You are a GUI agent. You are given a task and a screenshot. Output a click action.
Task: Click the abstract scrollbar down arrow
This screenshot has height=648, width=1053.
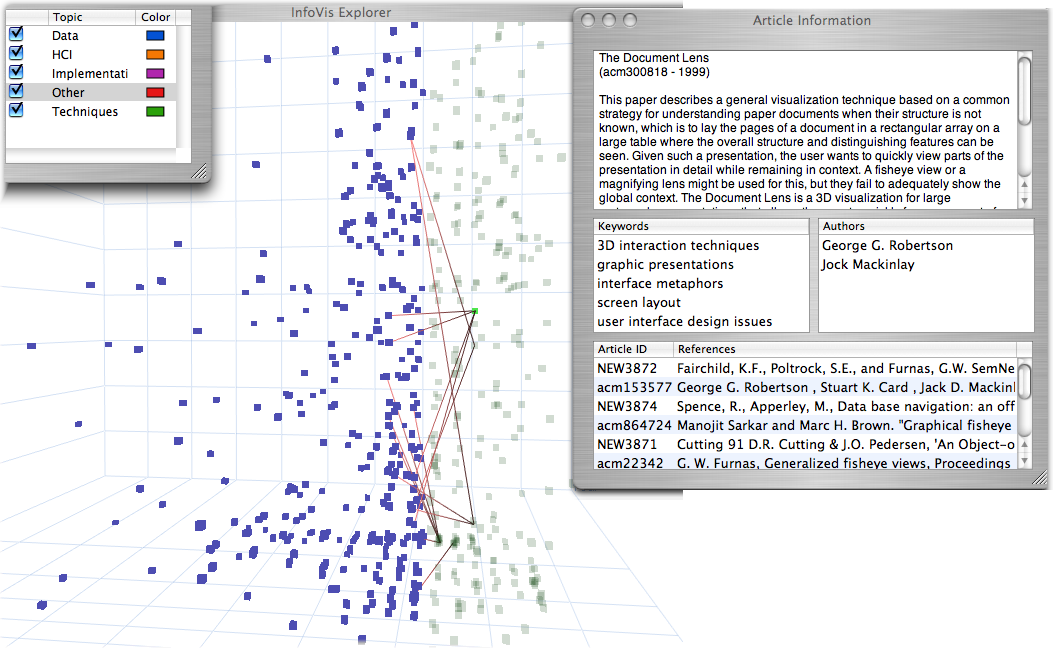point(1024,200)
